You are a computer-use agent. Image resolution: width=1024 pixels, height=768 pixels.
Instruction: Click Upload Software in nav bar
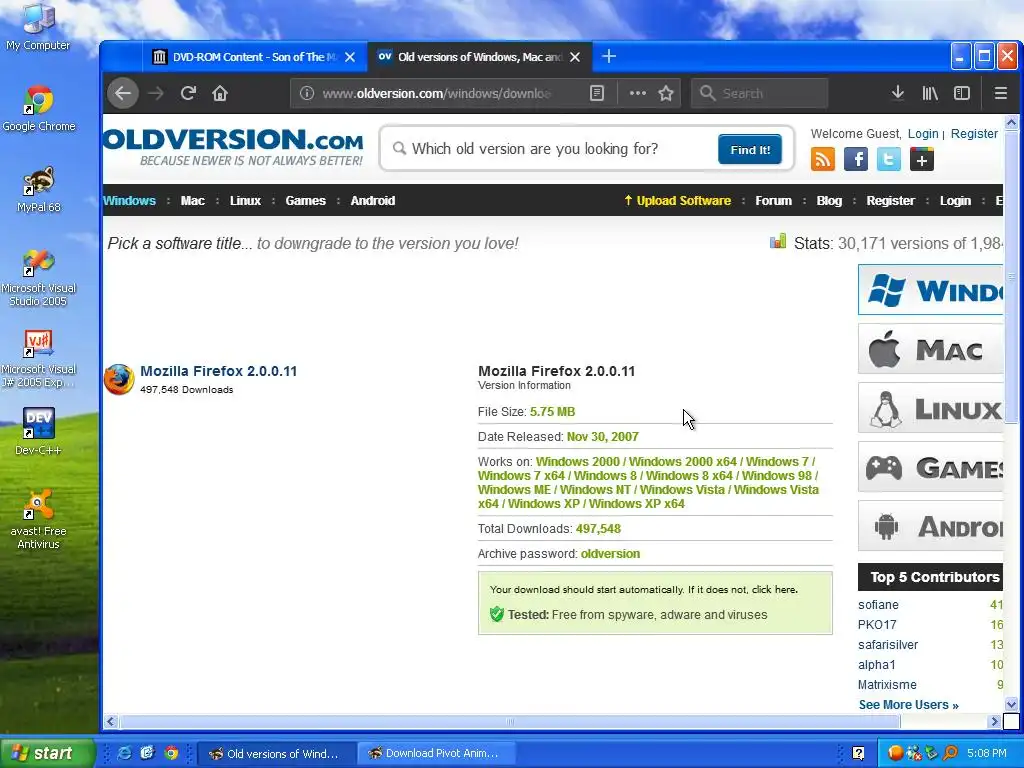point(677,200)
